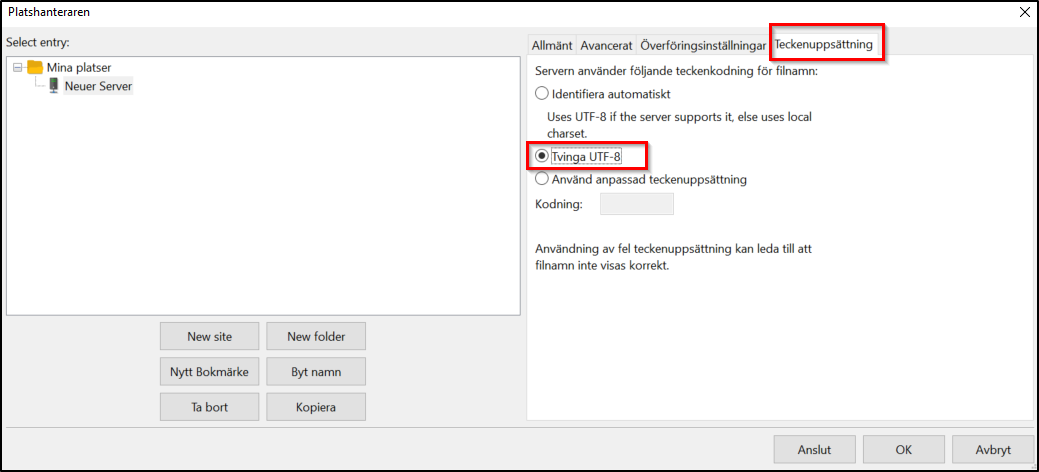Select the Neuer Server entry
Screen dimensions: 1039x472
point(98,86)
